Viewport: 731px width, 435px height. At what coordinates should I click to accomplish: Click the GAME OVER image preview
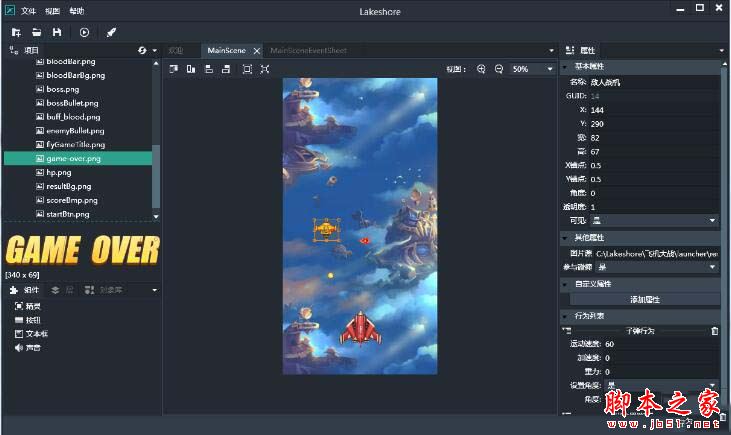tap(83, 250)
